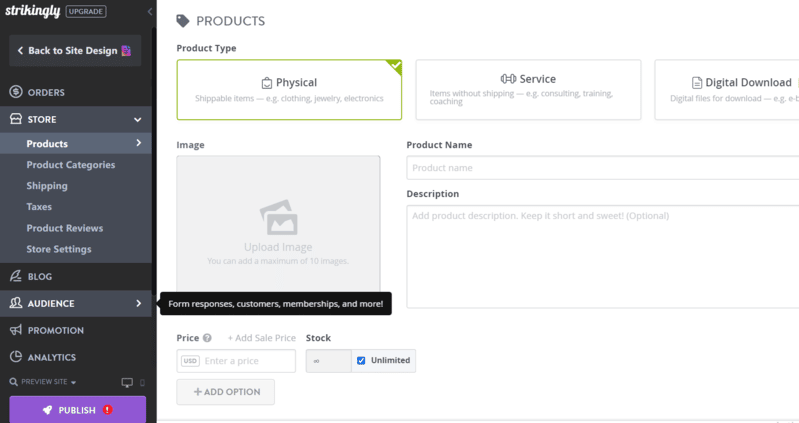This screenshot has height=423, width=799.
Task: Click the Digital Download file icon
Action: (697, 83)
